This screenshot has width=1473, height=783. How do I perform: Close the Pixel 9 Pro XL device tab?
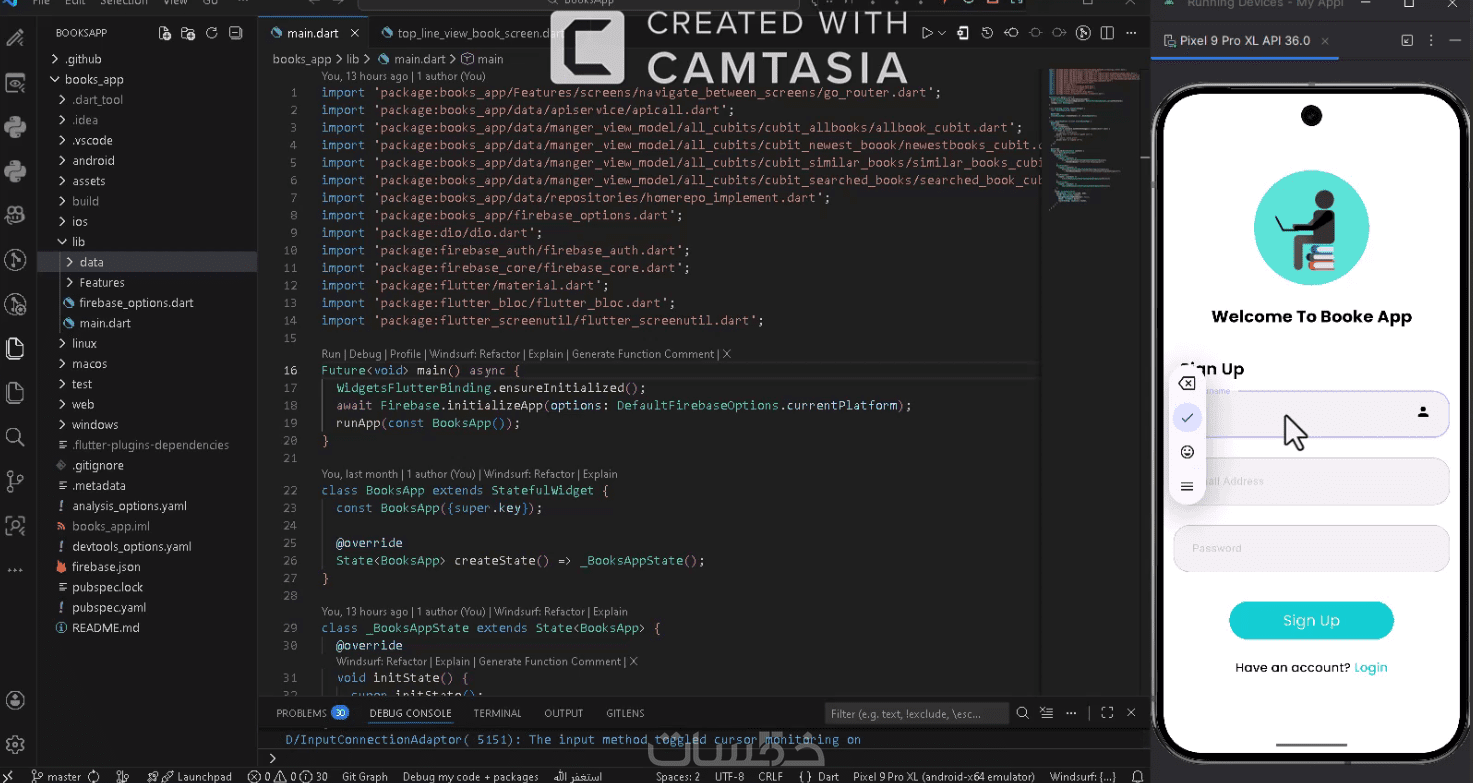click(1325, 41)
